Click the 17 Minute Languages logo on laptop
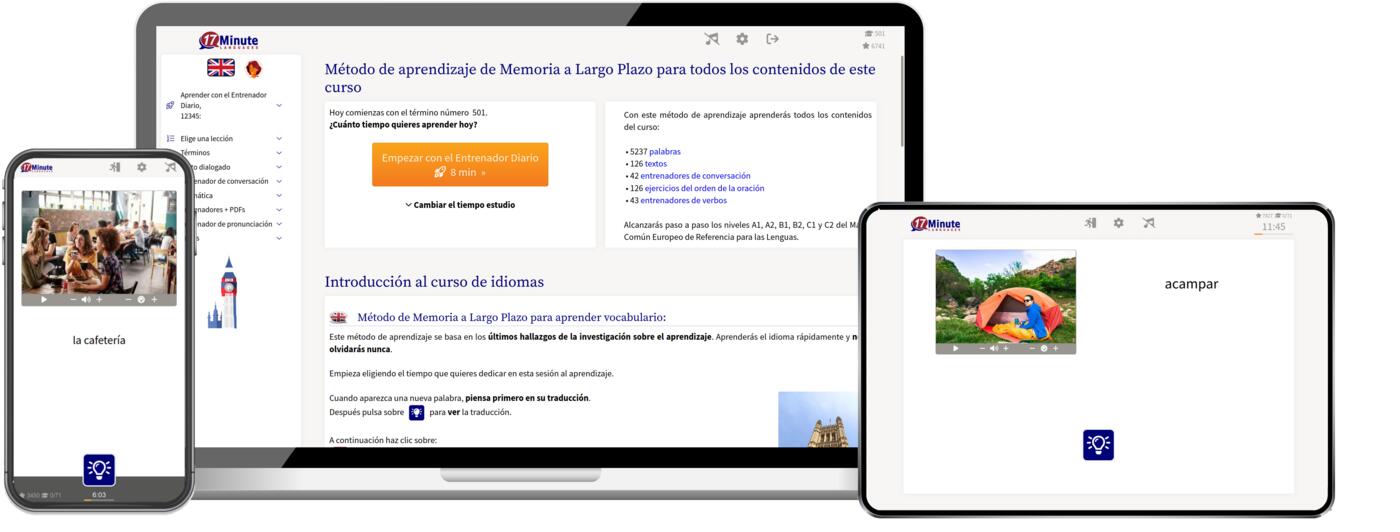 click(x=229, y=41)
